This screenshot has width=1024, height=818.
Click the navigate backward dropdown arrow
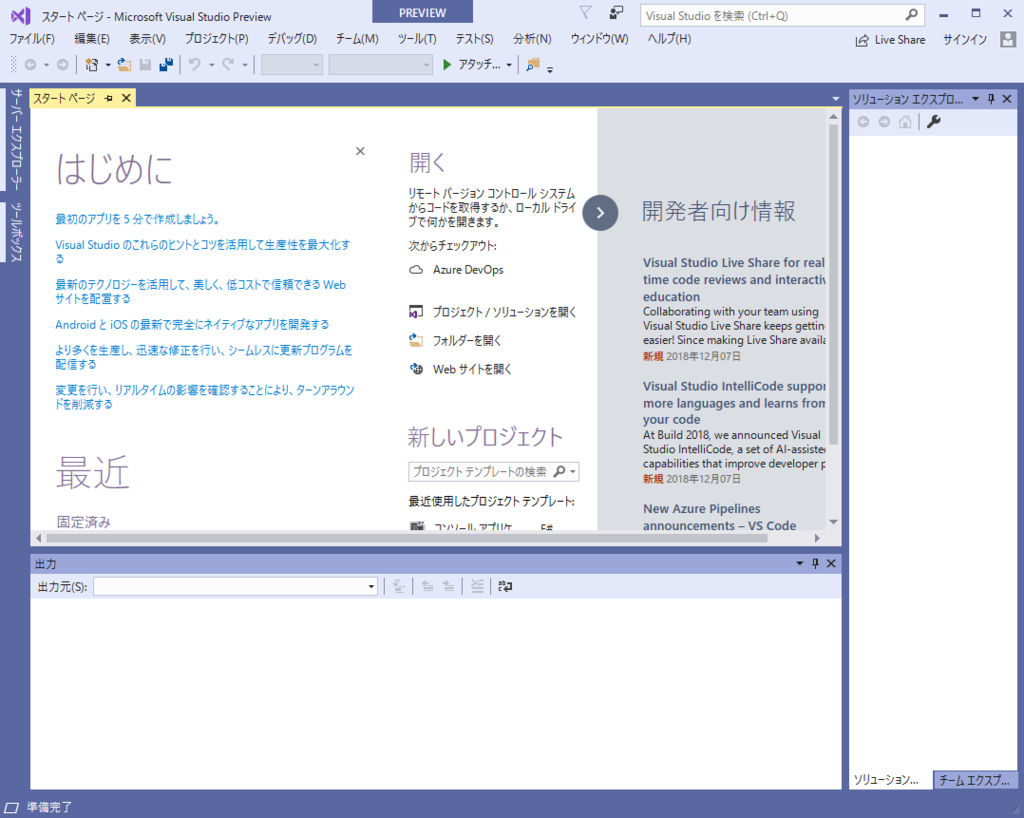(x=46, y=65)
